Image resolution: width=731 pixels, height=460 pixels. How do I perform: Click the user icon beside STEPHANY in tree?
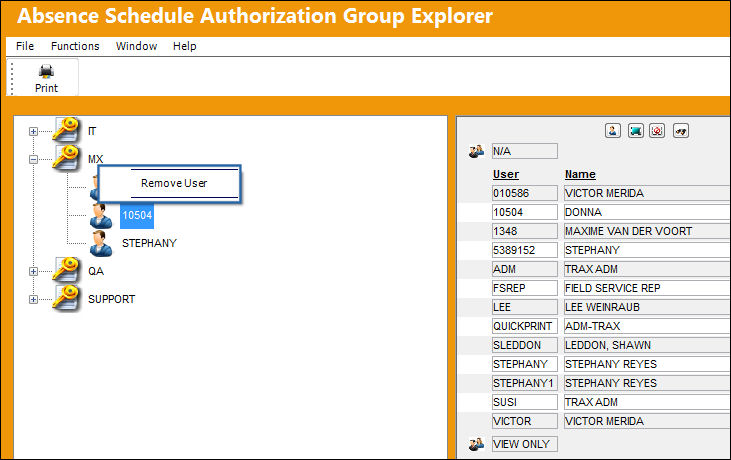tap(101, 243)
